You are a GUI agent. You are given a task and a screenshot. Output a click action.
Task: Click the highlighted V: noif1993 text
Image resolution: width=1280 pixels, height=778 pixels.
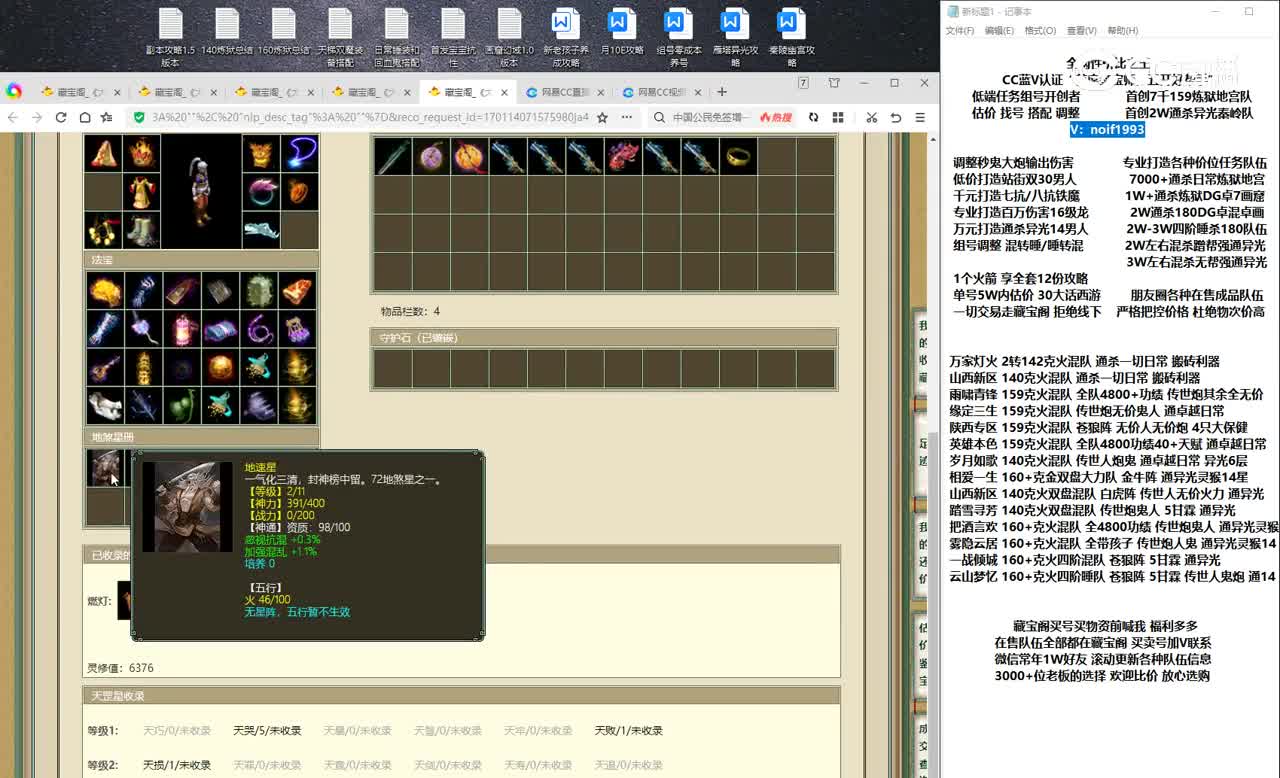click(x=1107, y=129)
